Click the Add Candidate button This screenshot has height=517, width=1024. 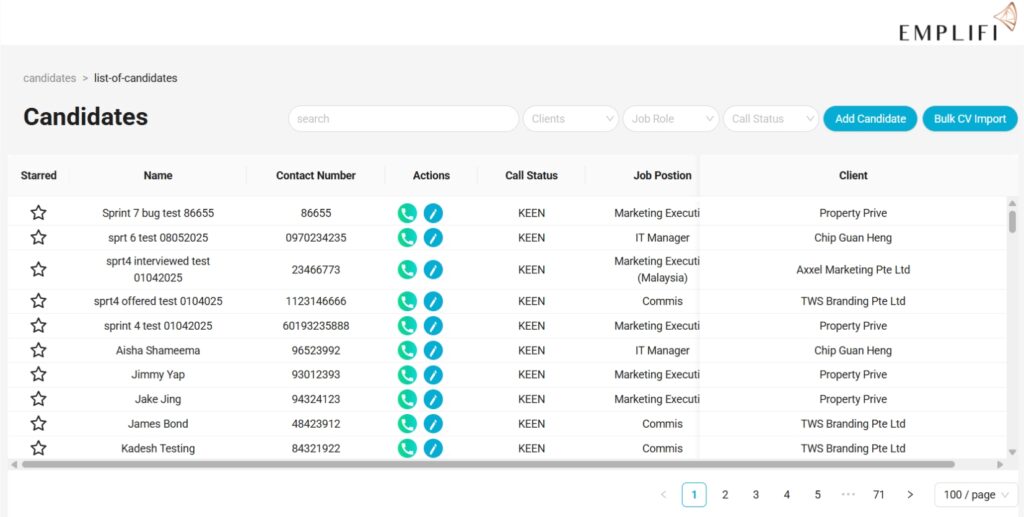tap(870, 119)
